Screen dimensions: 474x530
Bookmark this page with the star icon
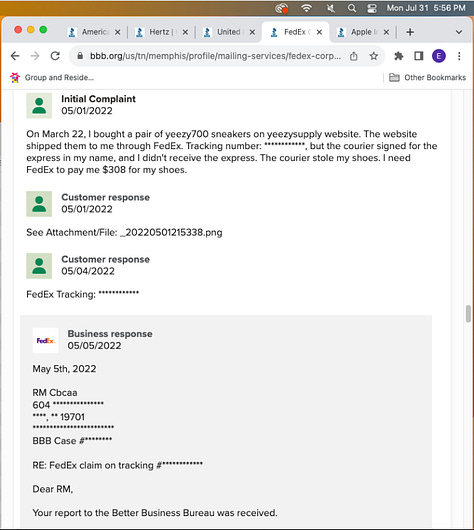point(374,56)
